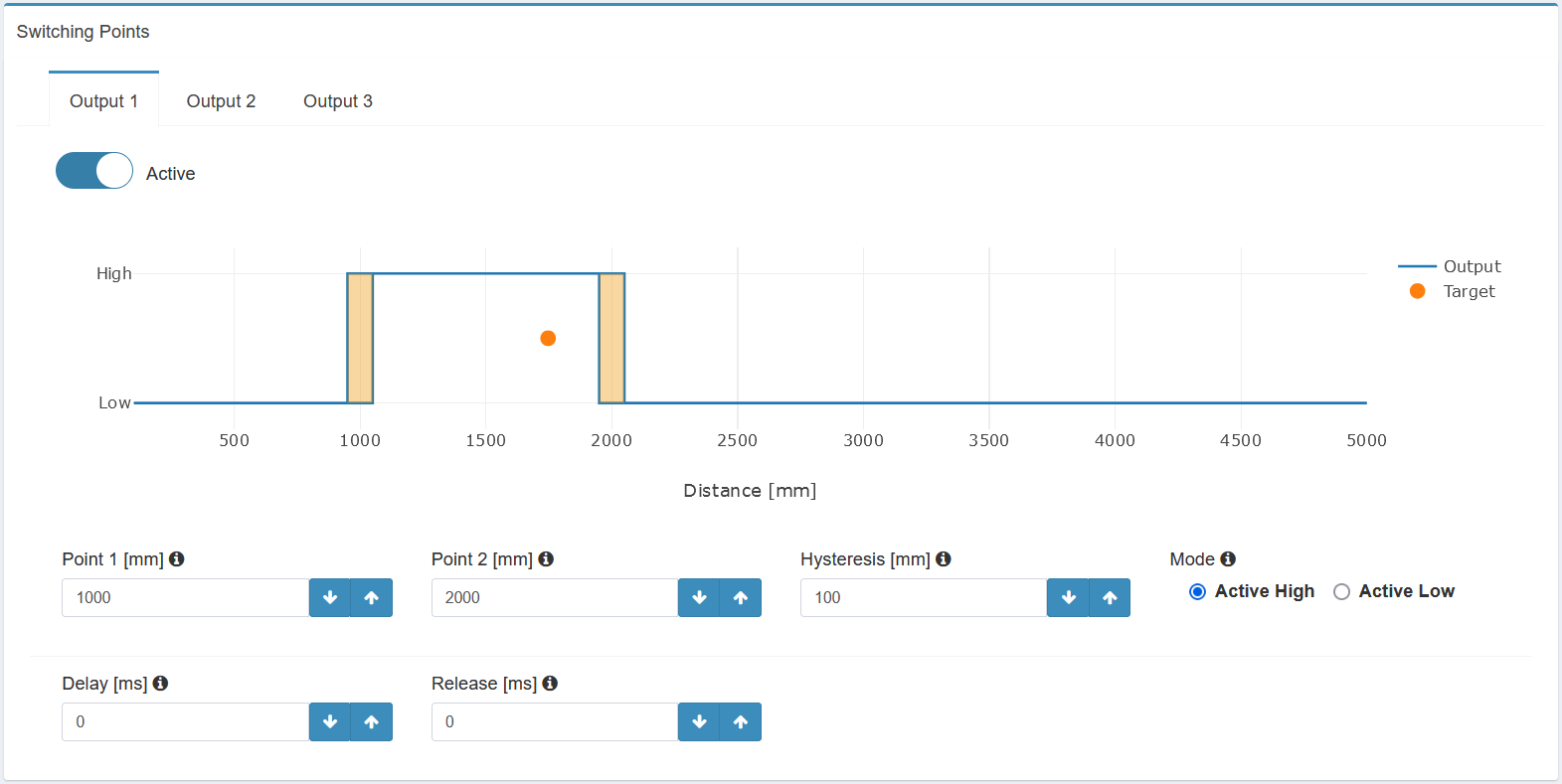Click info icon next to Point 1 label

click(177, 559)
